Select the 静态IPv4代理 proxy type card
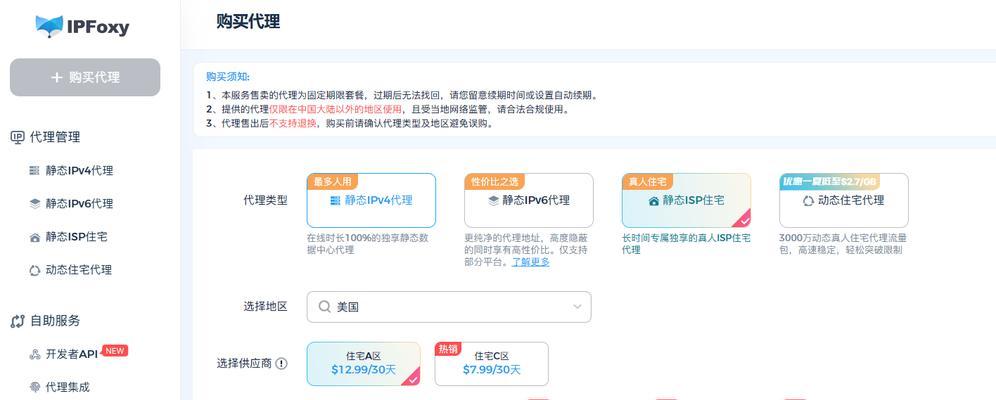Screen dimensions: 996x400 (372, 201)
